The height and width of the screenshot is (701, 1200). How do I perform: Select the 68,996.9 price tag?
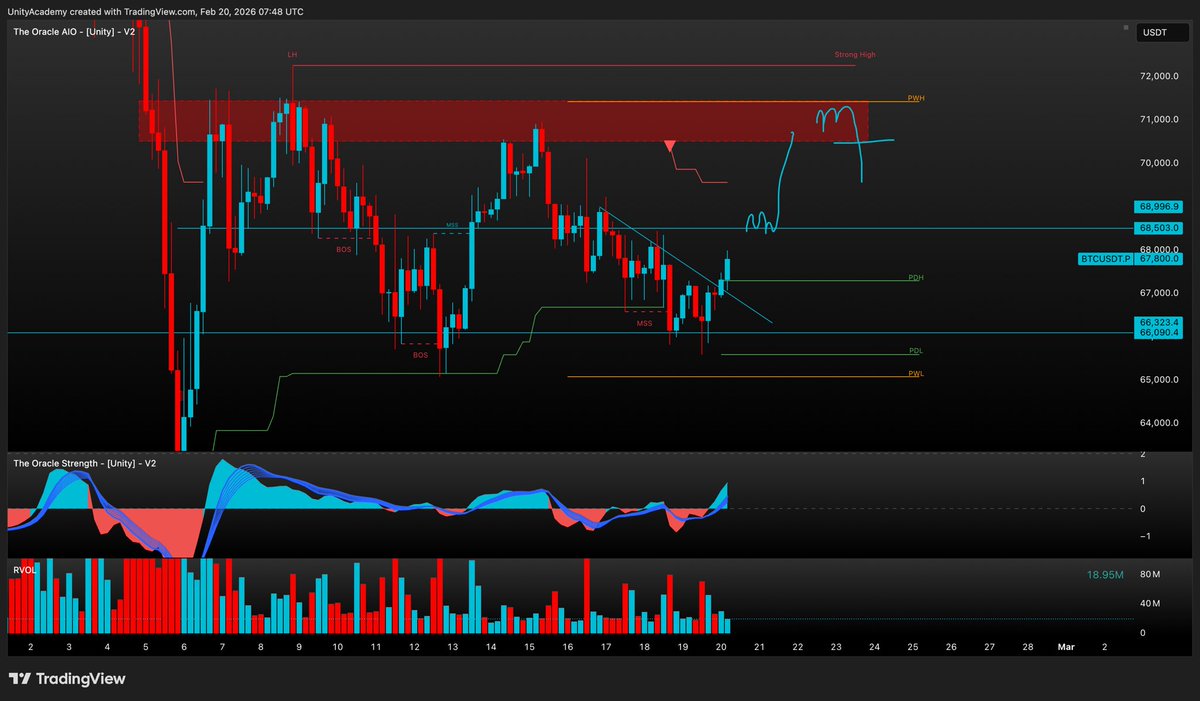(x=1158, y=206)
